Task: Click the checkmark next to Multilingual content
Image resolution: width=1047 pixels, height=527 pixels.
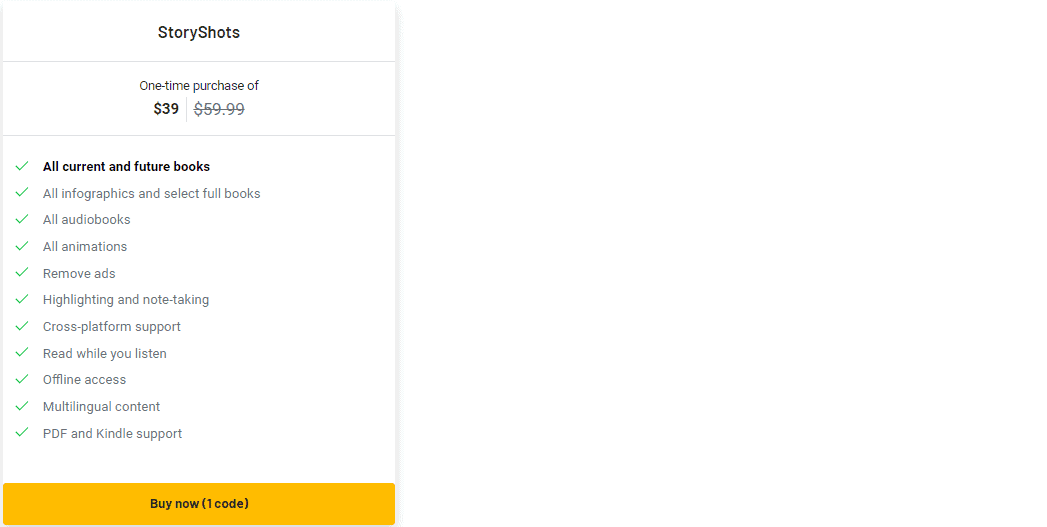Action: [22, 406]
